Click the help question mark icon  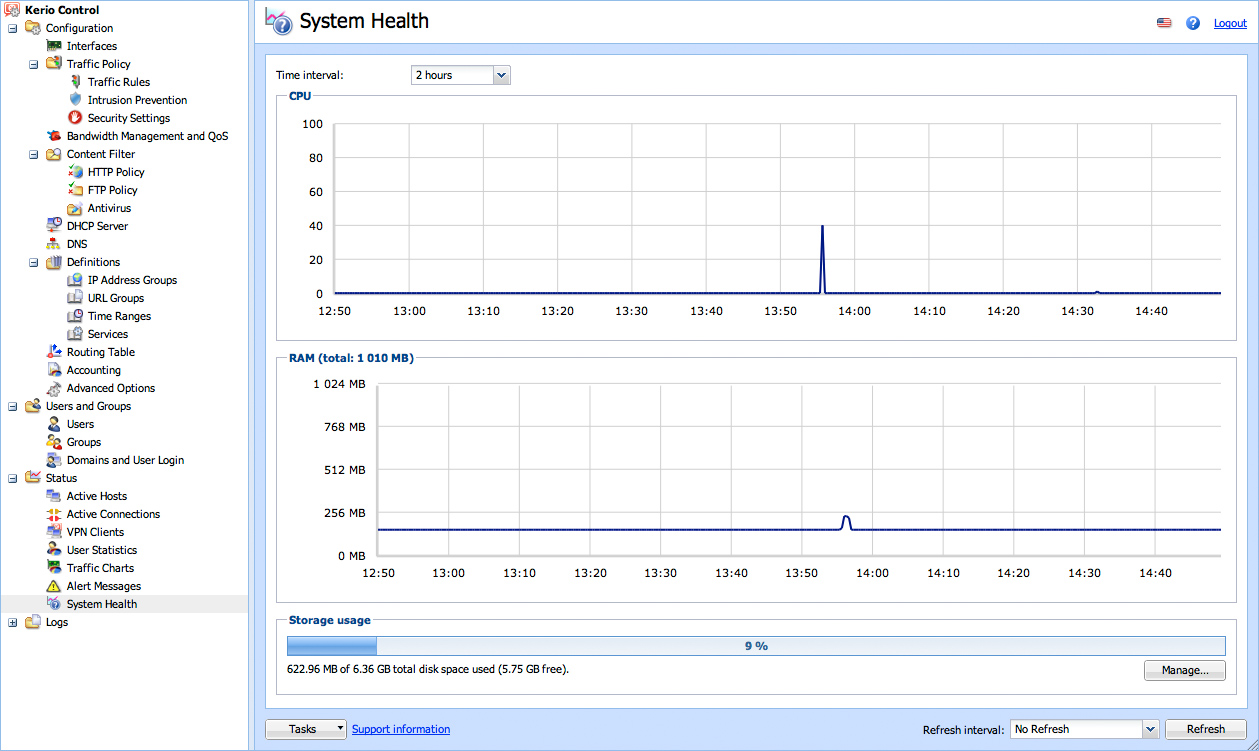[x=1193, y=23]
